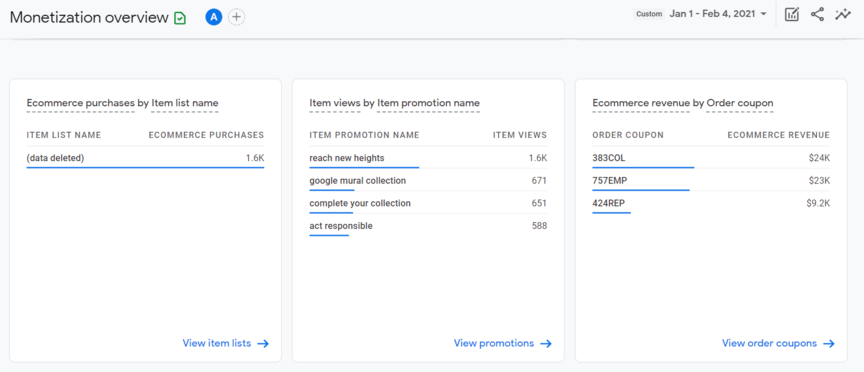This screenshot has height=372, width=864.
Task: Click the share this report icon
Action: [x=817, y=14]
